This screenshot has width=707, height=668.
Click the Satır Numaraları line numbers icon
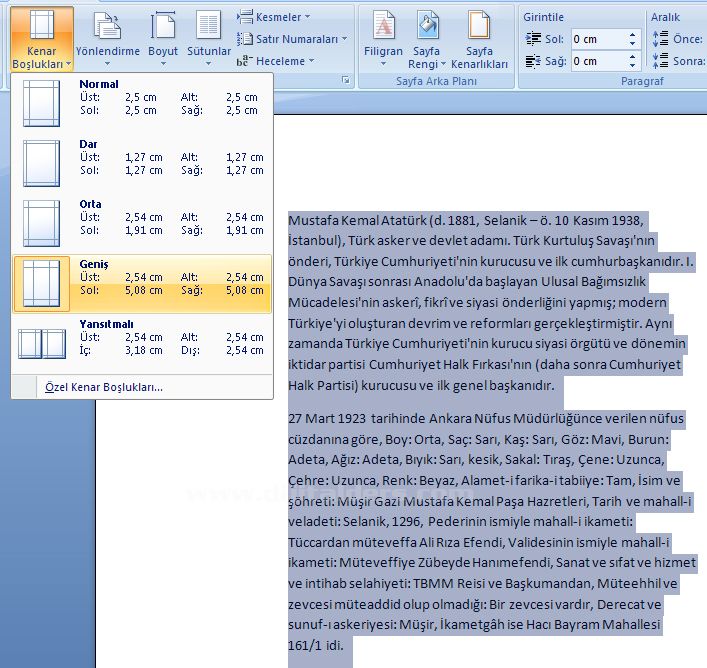[245, 39]
